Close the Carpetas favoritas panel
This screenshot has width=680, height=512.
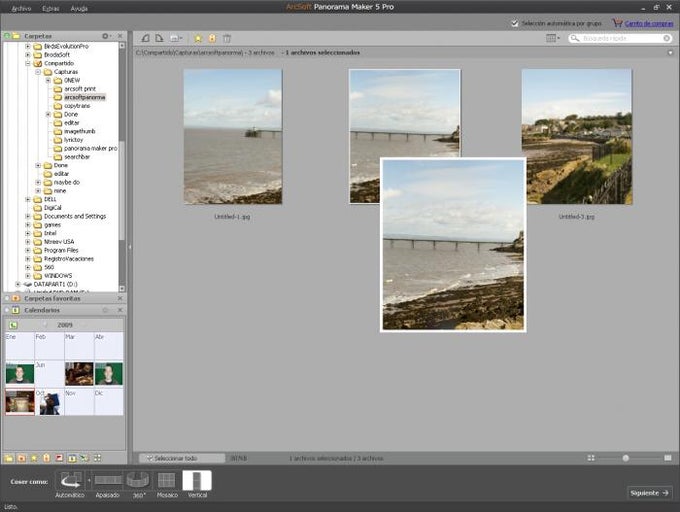click(x=120, y=298)
